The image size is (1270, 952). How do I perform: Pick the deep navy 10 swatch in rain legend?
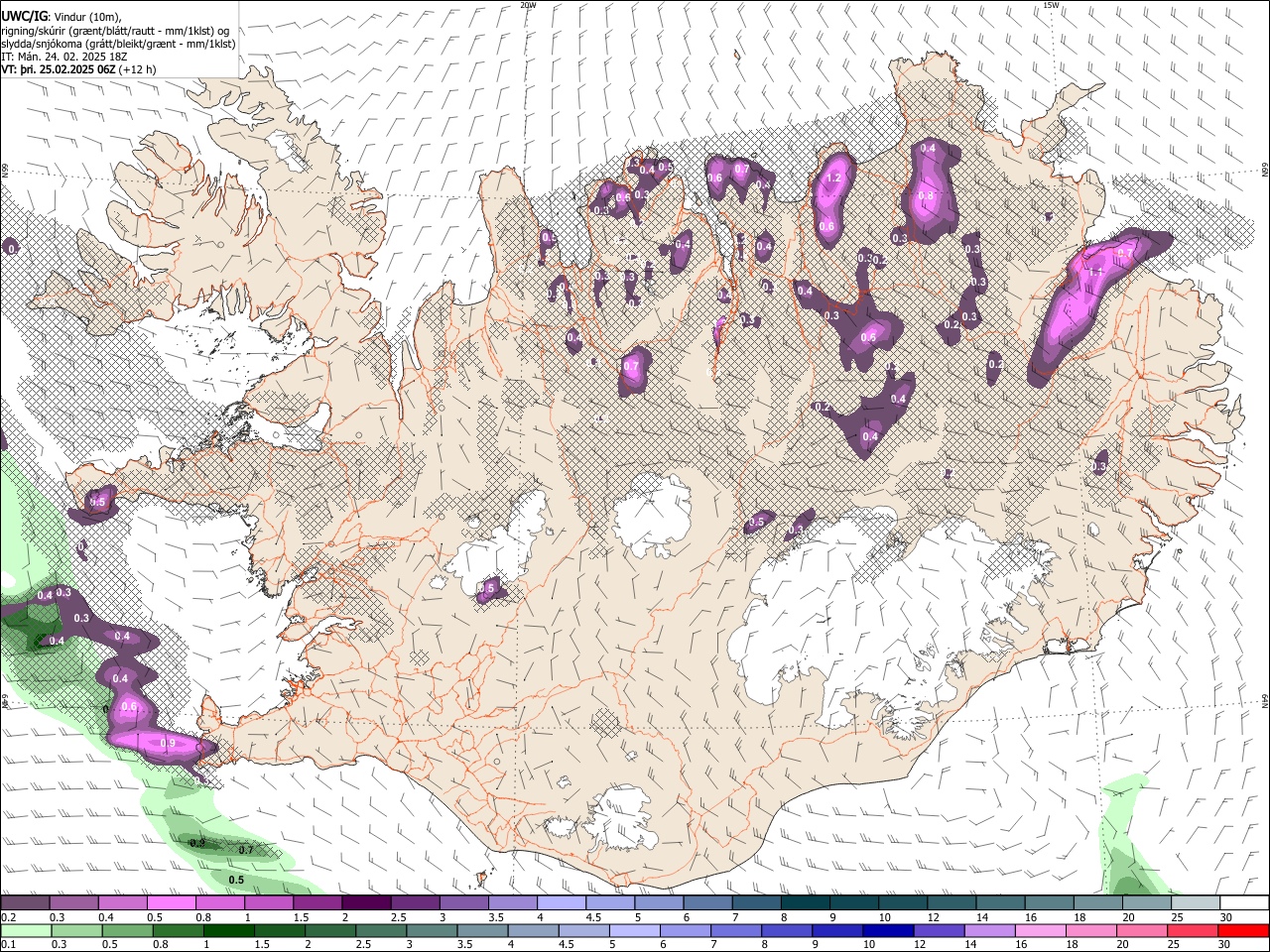[x=888, y=930]
